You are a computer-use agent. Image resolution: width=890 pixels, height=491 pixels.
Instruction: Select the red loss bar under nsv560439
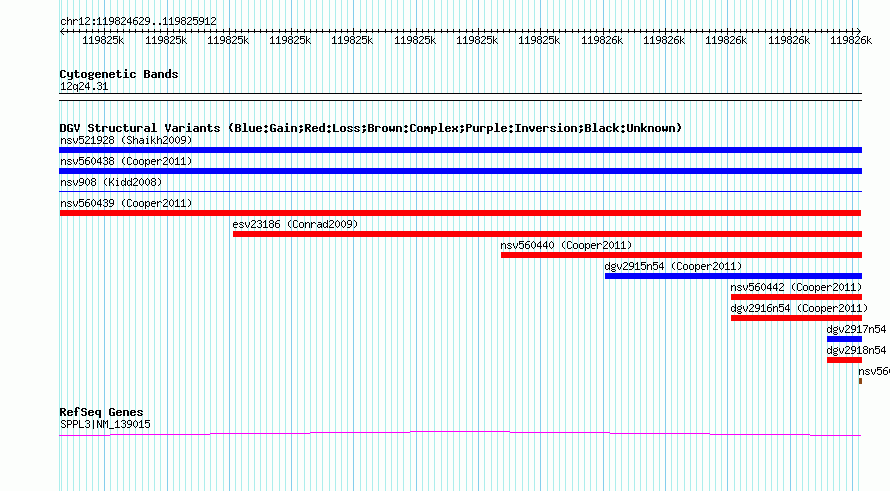tap(460, 213)
